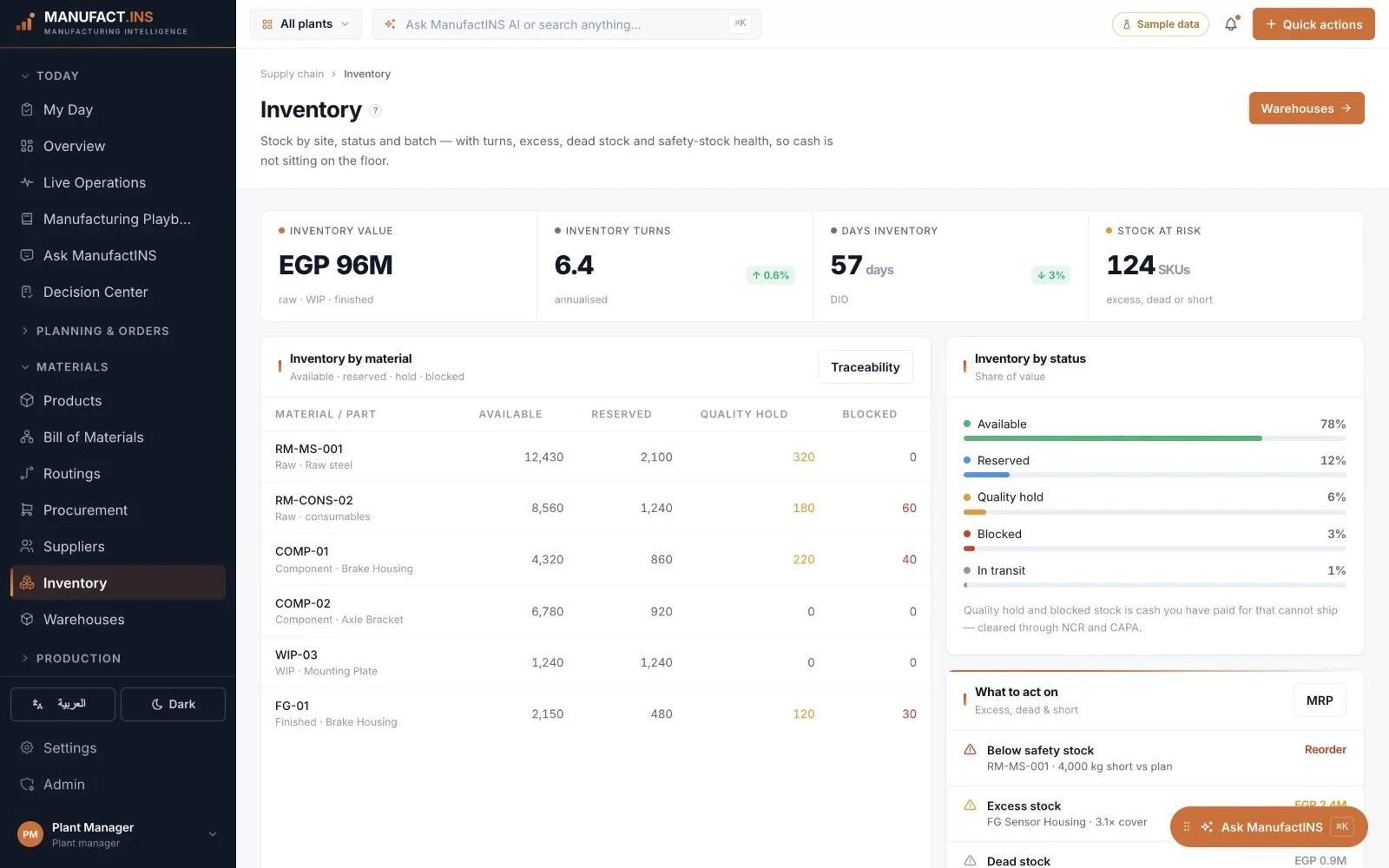Click the Decision Center icon
This screenshot has width=1389, height=868.
[27, 292]
